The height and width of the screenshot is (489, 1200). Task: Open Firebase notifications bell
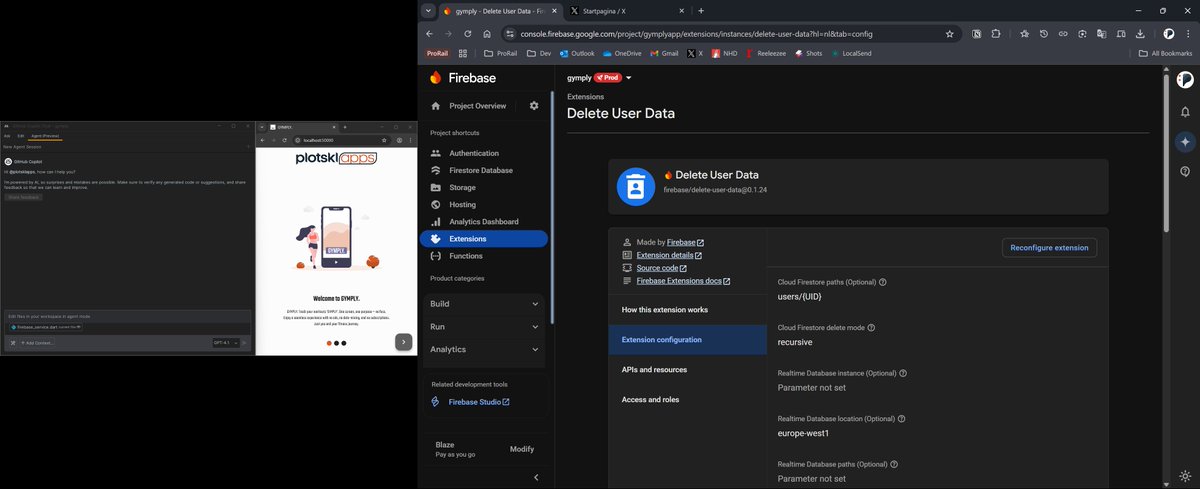1185,110
